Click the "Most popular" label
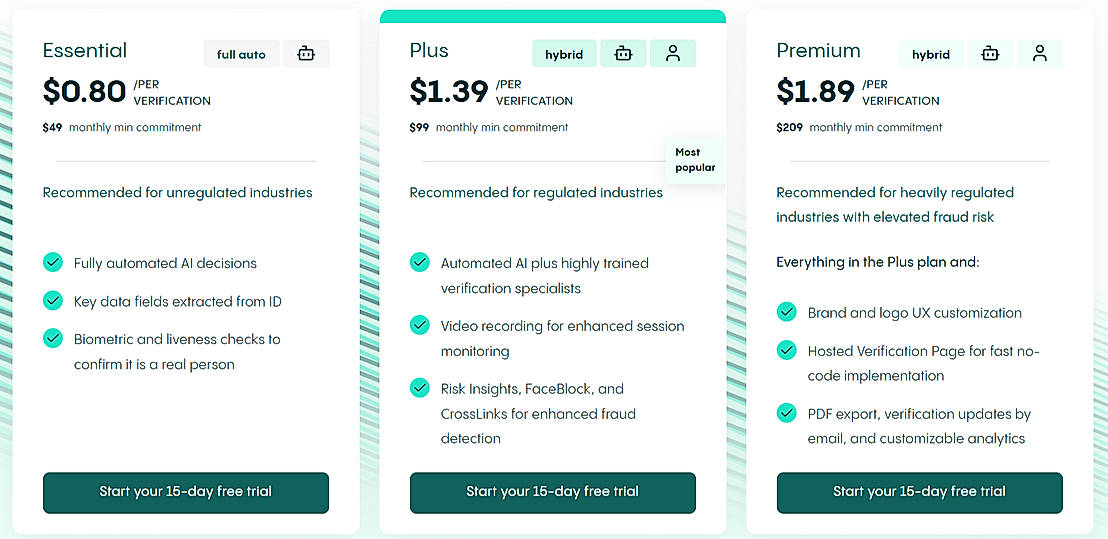This screenshot has height=539, width=1108. 695,160
